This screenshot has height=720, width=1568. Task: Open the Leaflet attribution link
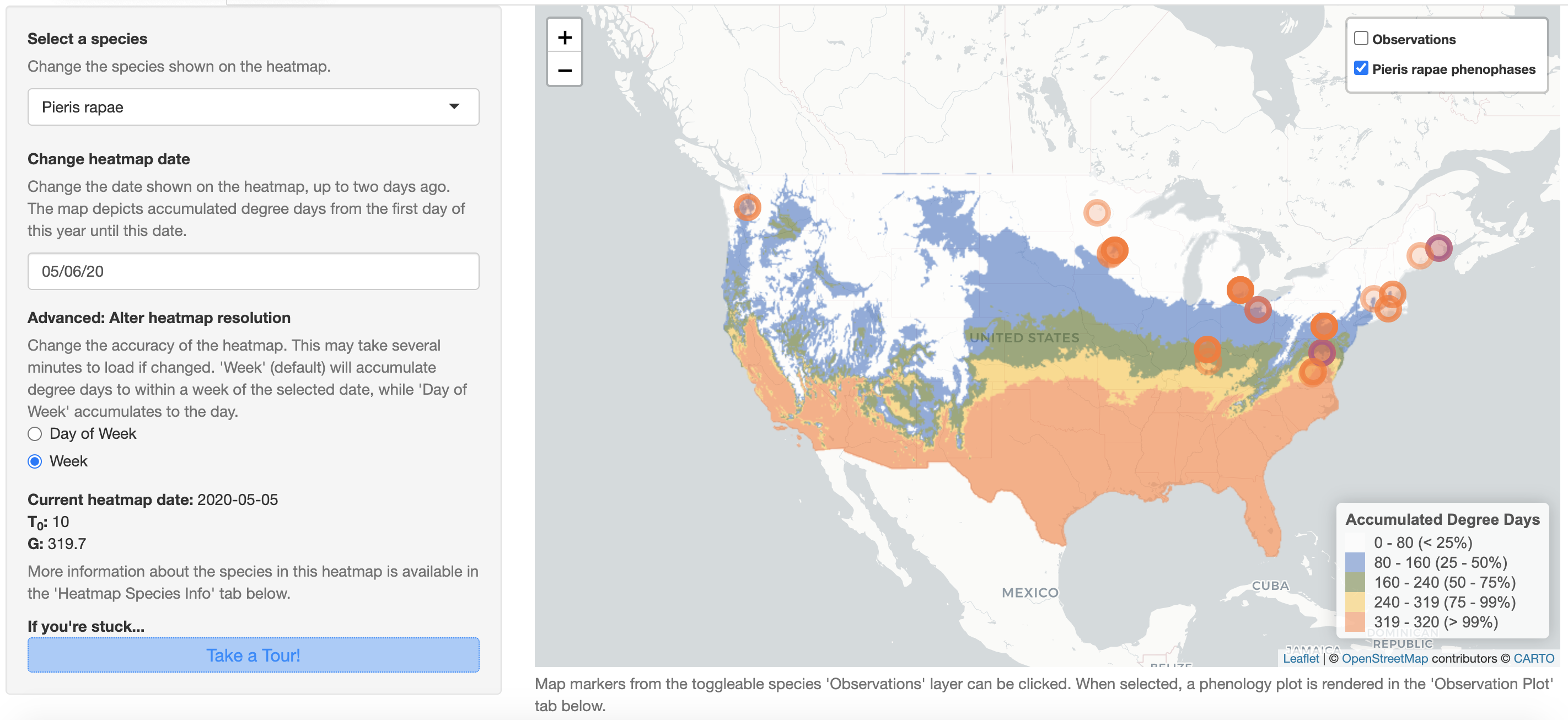click(x=1301, y=658)
